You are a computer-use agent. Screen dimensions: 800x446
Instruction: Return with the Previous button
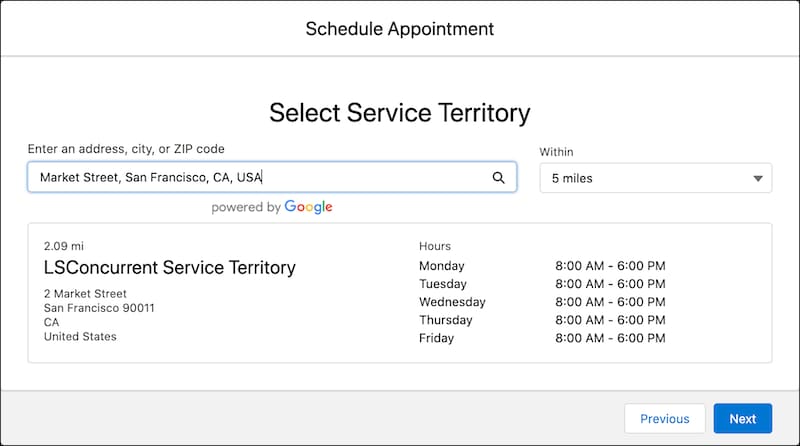665,418
